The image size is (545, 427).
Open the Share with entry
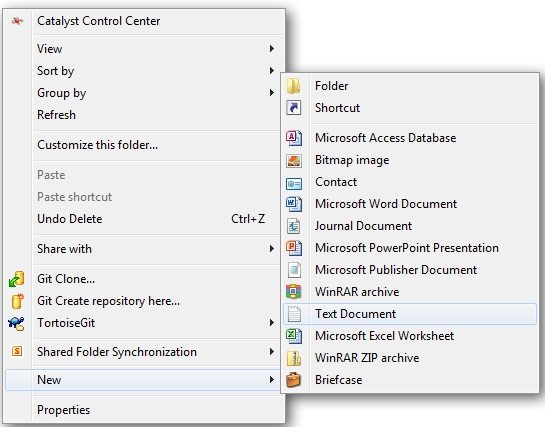pos(144,249)
